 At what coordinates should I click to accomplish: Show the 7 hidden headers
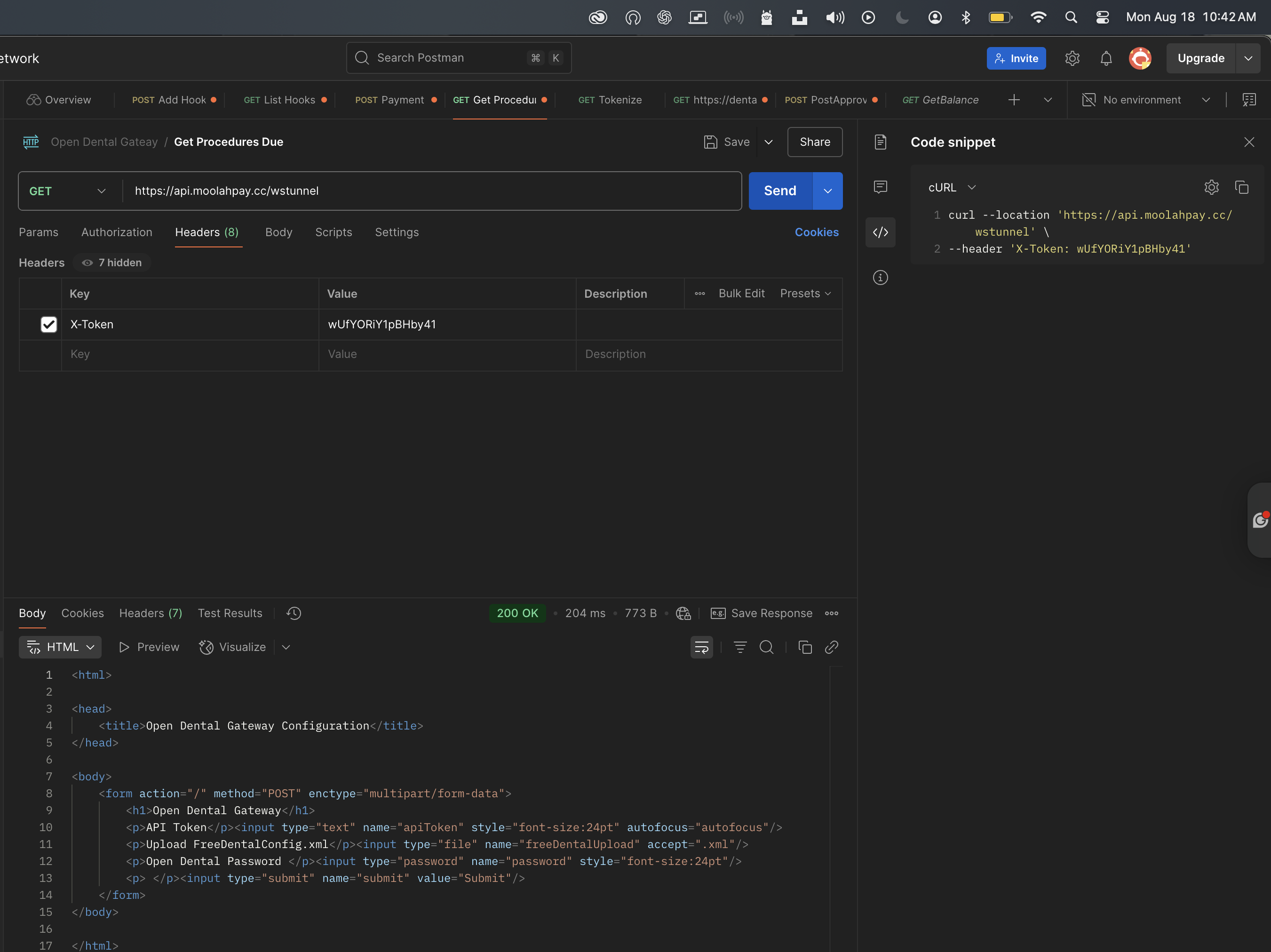tap(112, 262)
